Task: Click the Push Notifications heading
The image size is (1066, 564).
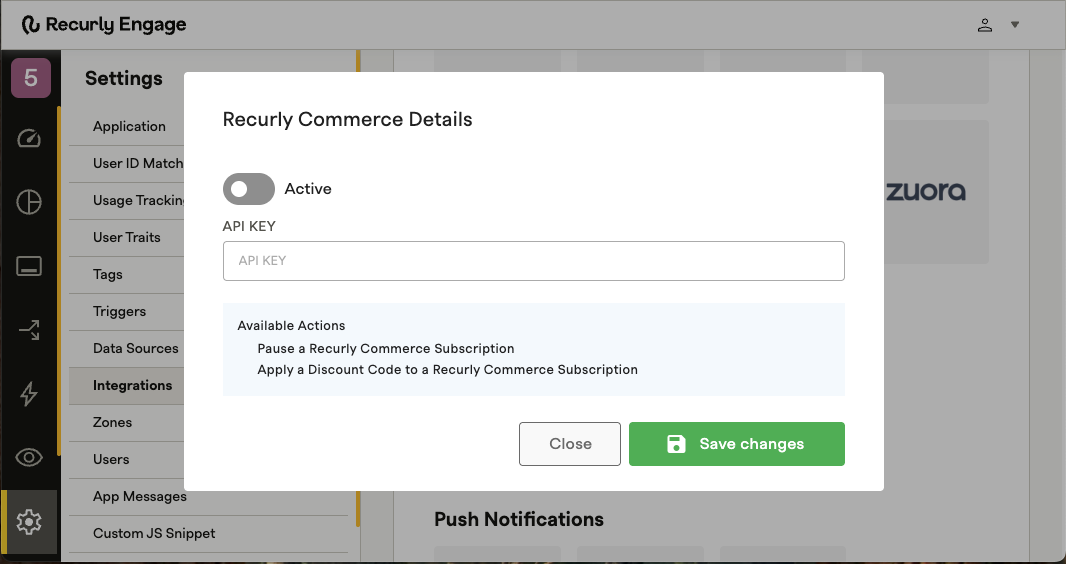Action: pos(519,519)
